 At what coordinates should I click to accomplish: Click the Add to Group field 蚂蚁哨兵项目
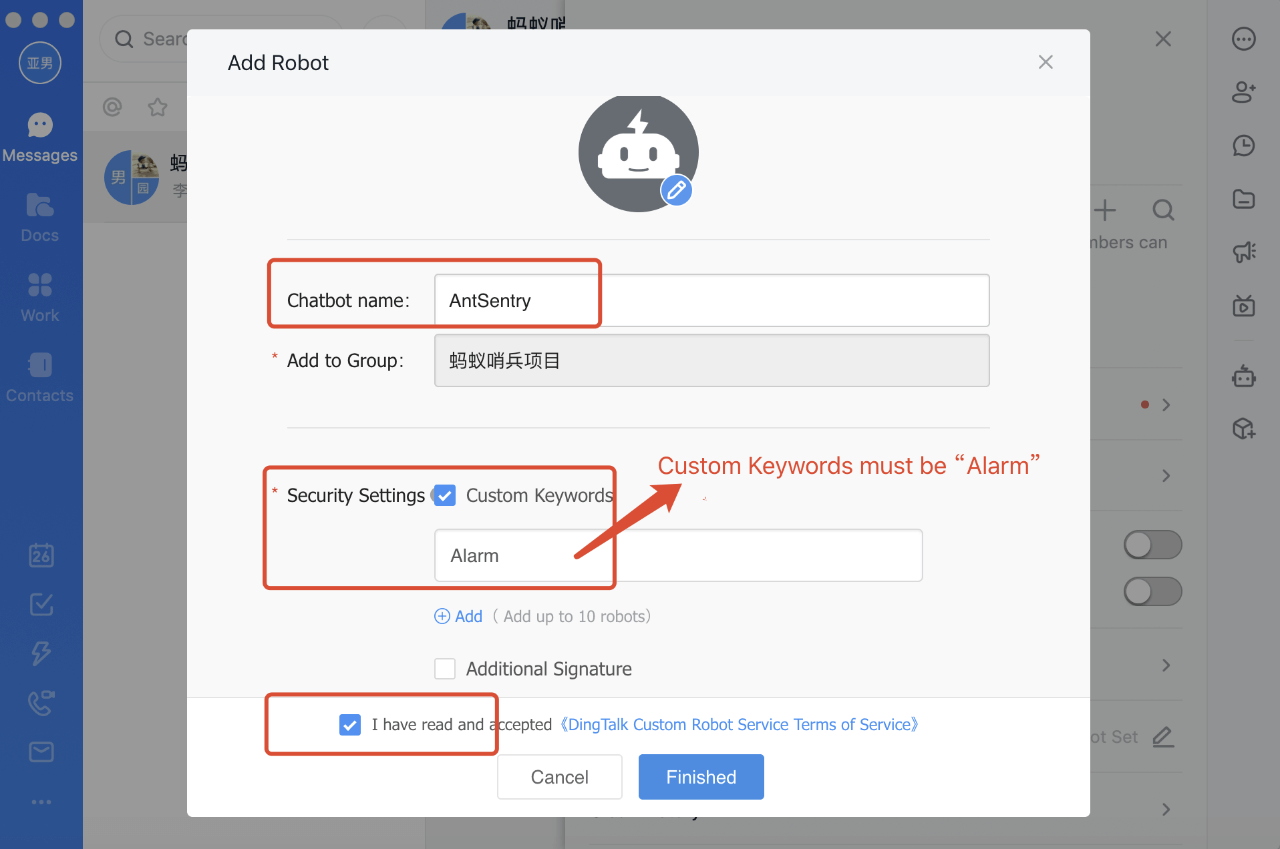(712, 360)
